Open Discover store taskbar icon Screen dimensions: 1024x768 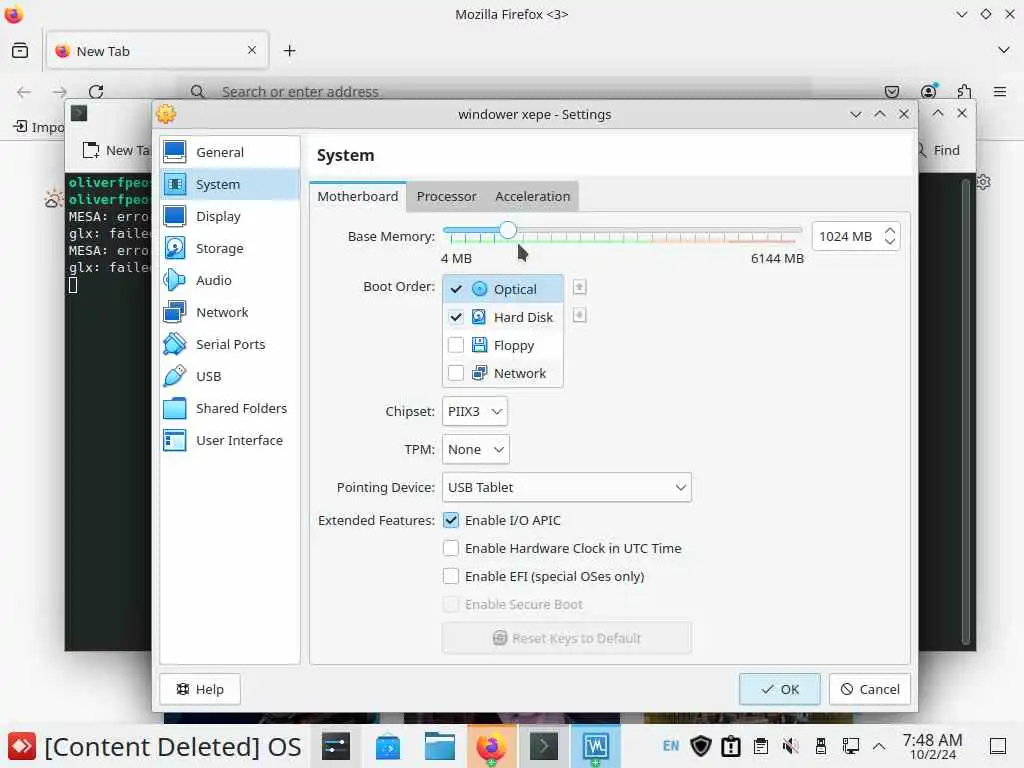click(388, 746)
